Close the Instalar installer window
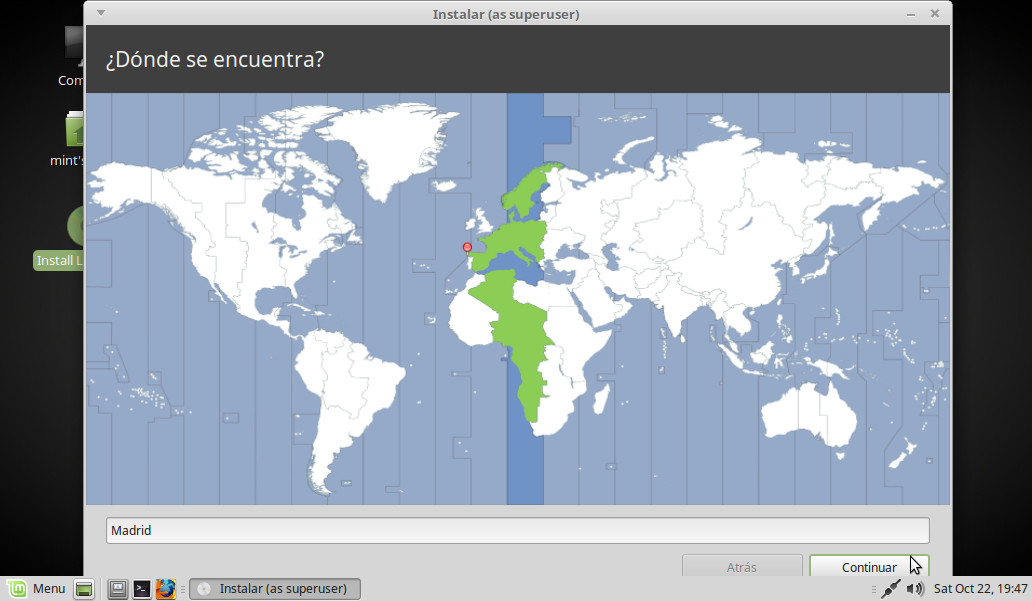 point(935,14)
